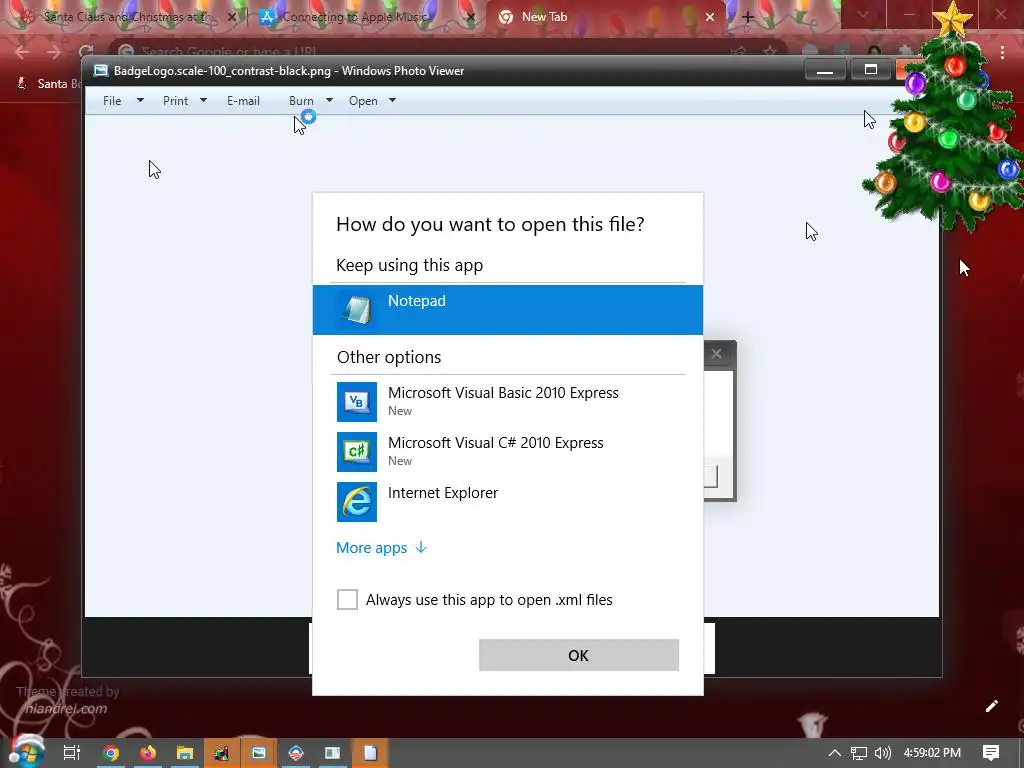Viewport: 1024px width, 768px height.
Task: Confirm with the OK button
Action: (579, 655)
